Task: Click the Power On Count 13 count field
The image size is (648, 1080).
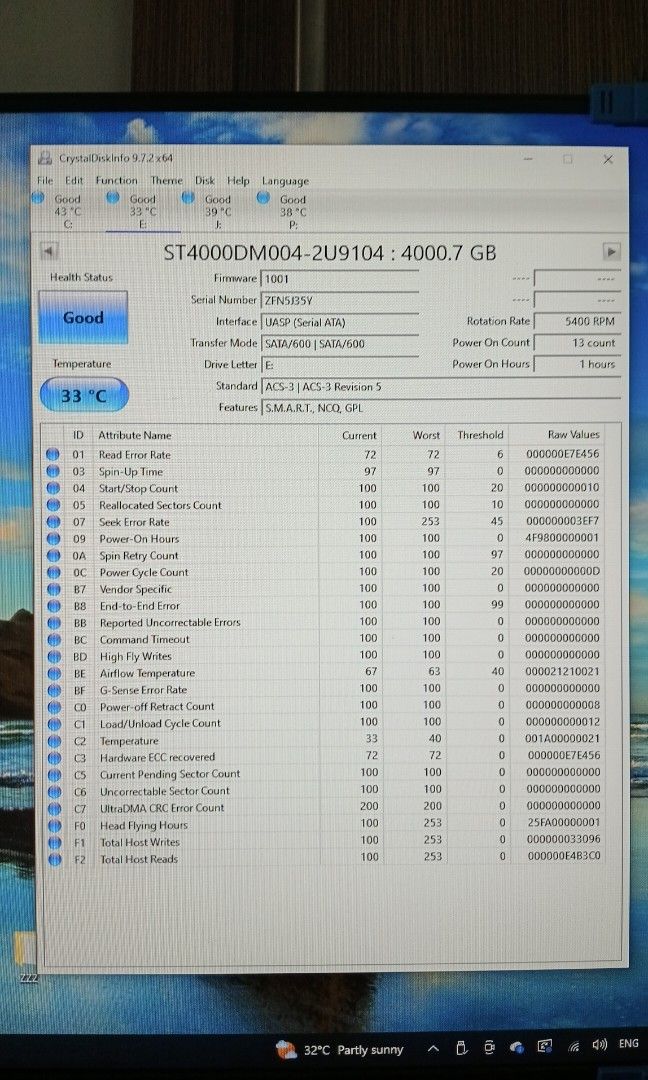Action: (577, 343)
